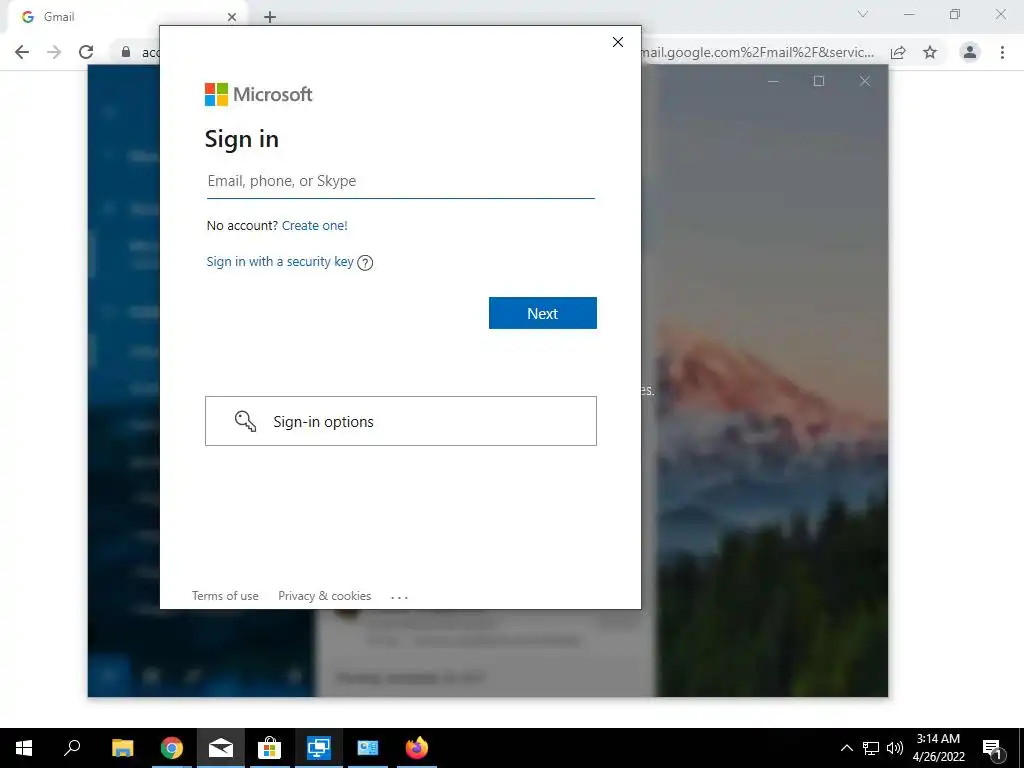Screen dimensions: 1024x768
Task: Click the blue Next button
Action: [542, 313]
